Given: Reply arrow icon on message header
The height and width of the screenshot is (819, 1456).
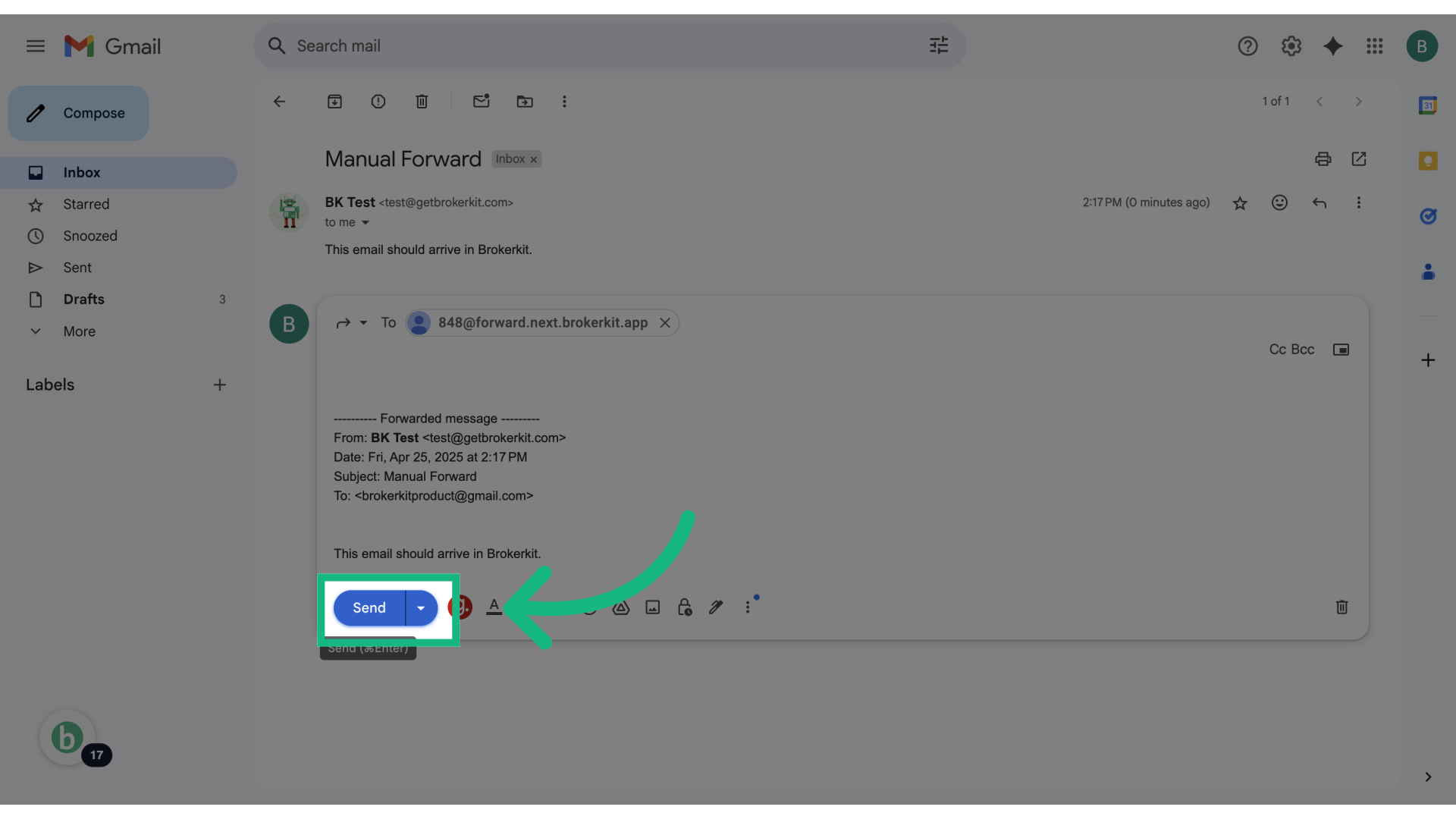Looking at the screenshot, I should [1319, 202].
